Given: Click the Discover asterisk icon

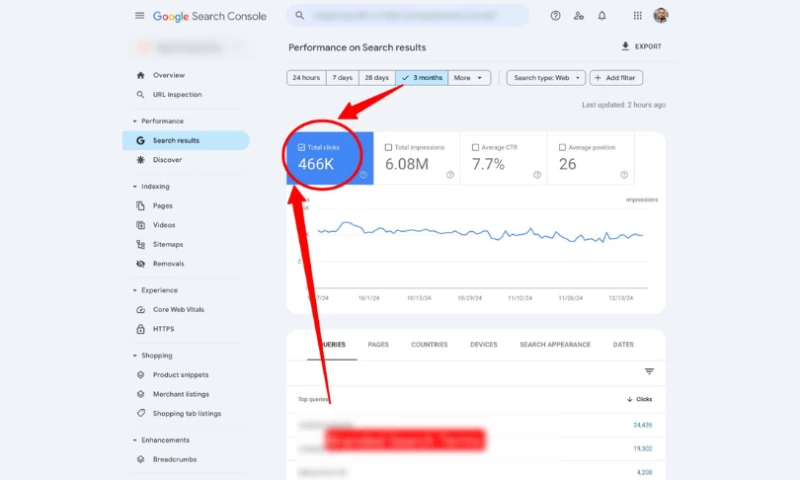Looking at the screenshot, I should coord(140,160).
